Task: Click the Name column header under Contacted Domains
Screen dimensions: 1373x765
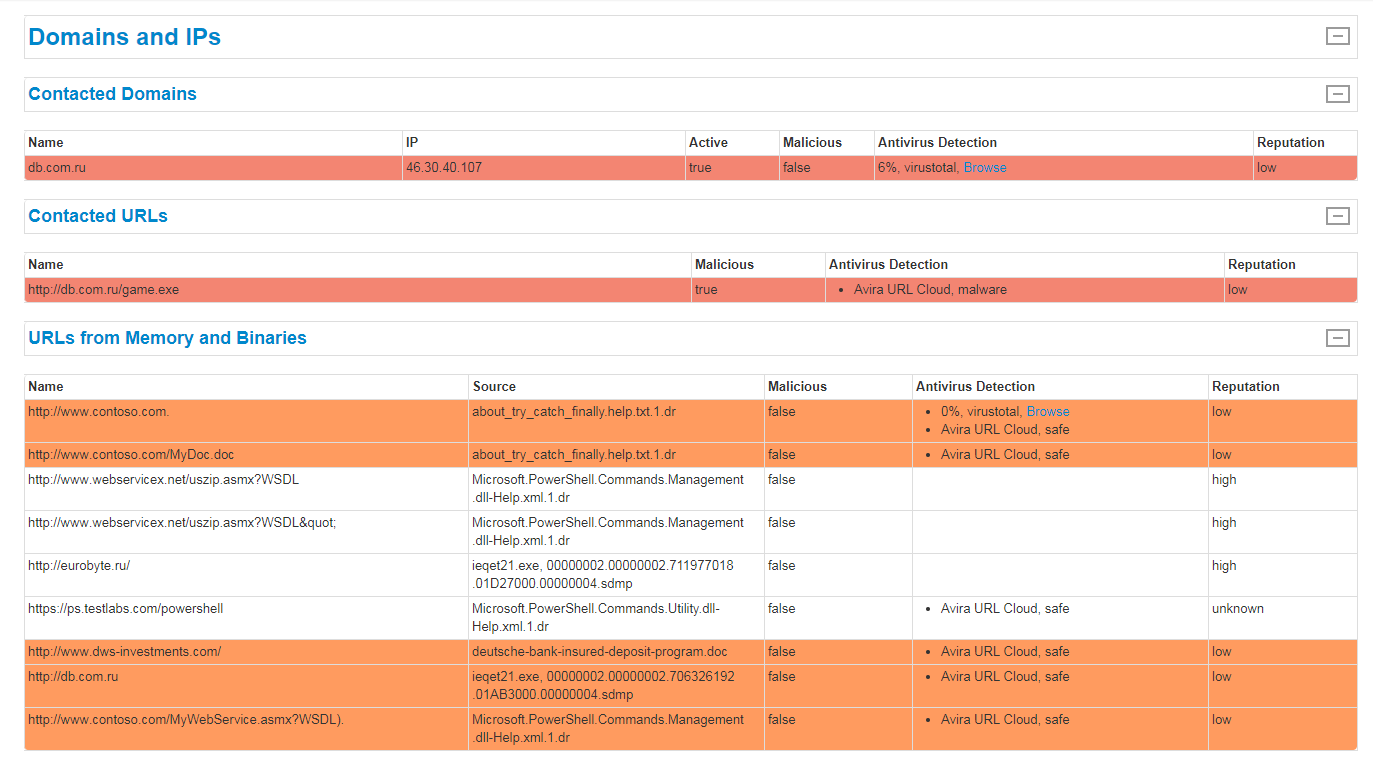Action: pos(45,142)
